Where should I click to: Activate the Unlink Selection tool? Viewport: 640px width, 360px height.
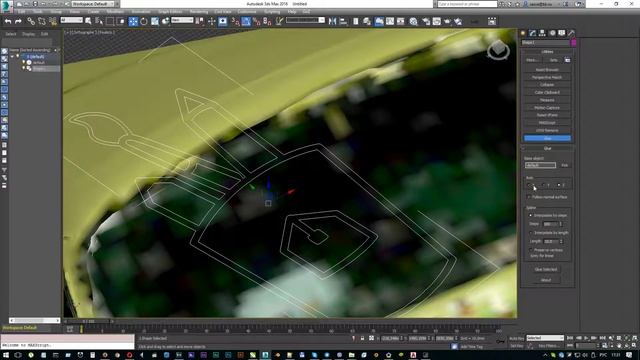click(x=42, y=21)
